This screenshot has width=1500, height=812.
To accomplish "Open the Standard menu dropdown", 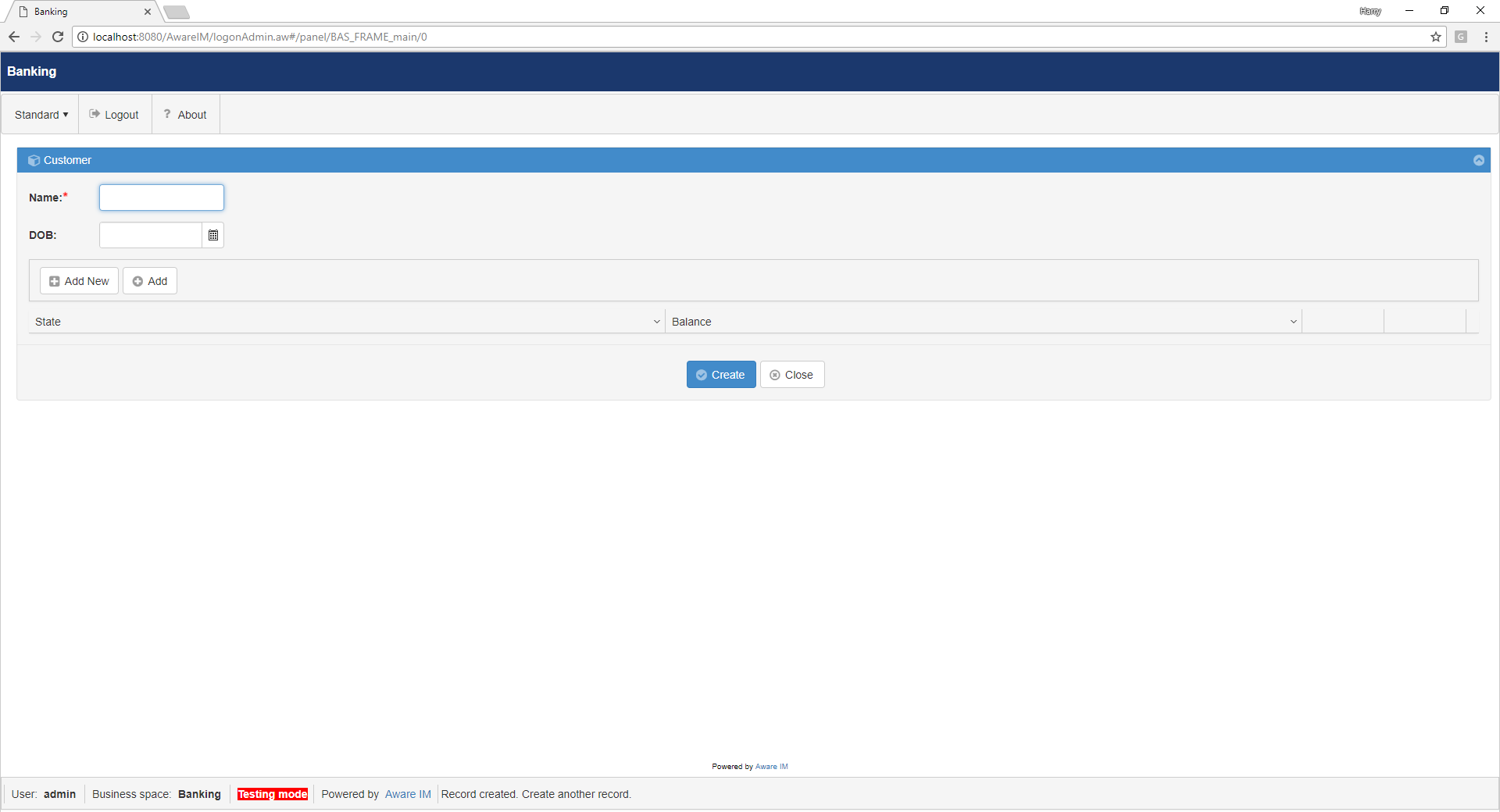I will [41, 115].
